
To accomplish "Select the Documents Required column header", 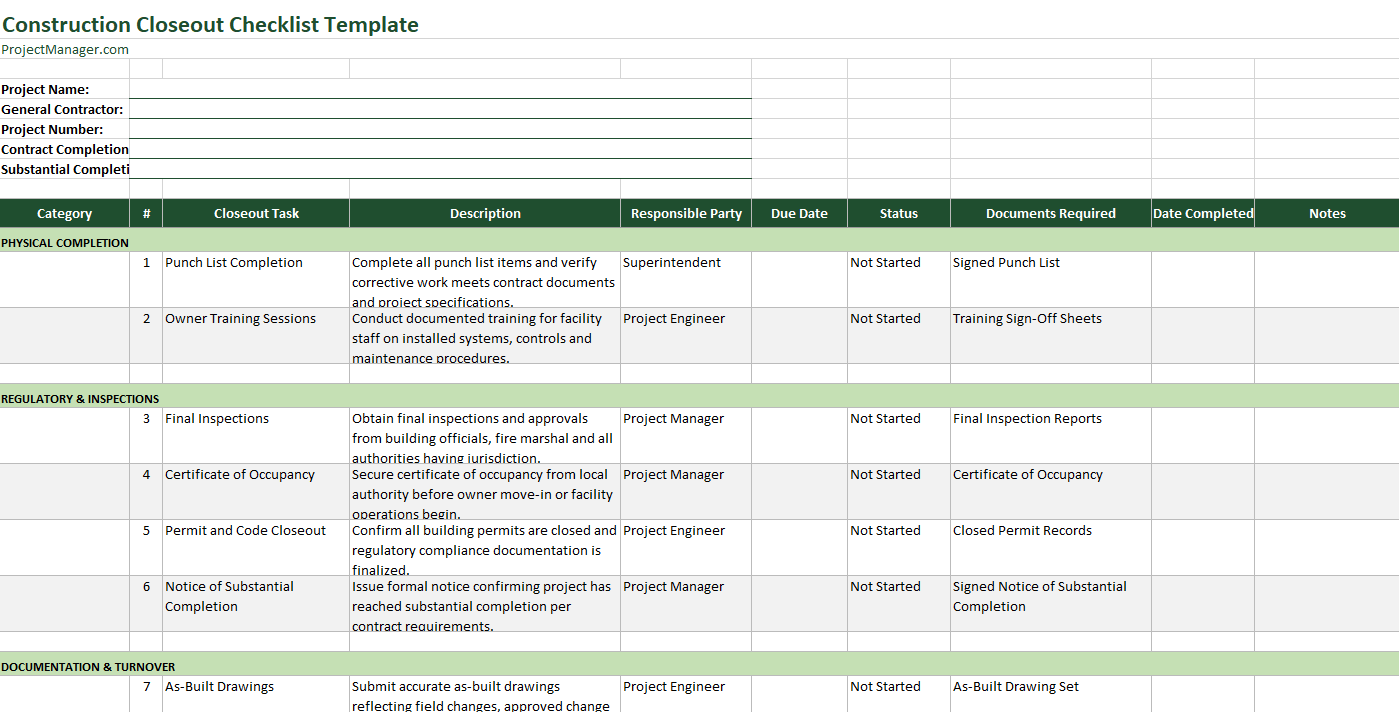I will pyautogui.click(x=1051, y=213).
